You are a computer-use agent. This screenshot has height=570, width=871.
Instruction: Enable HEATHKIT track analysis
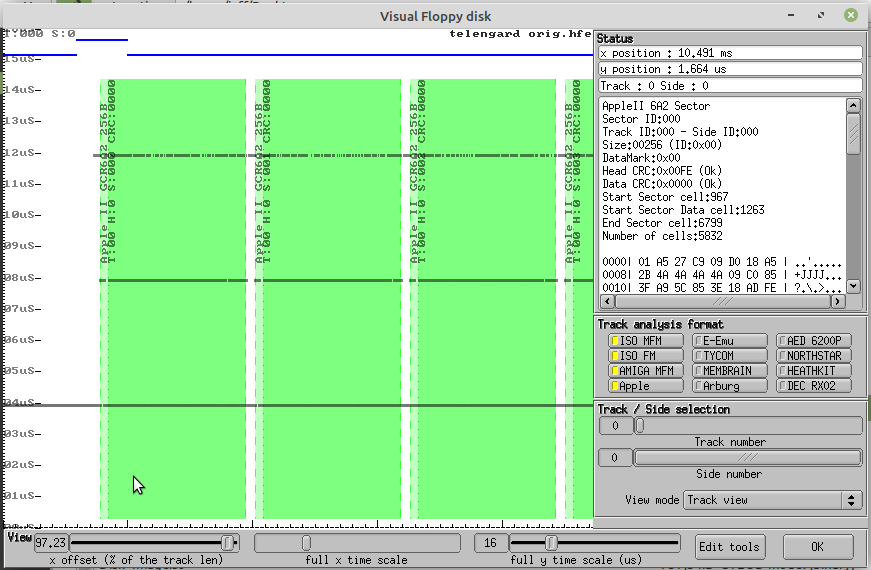click(814, 371)
